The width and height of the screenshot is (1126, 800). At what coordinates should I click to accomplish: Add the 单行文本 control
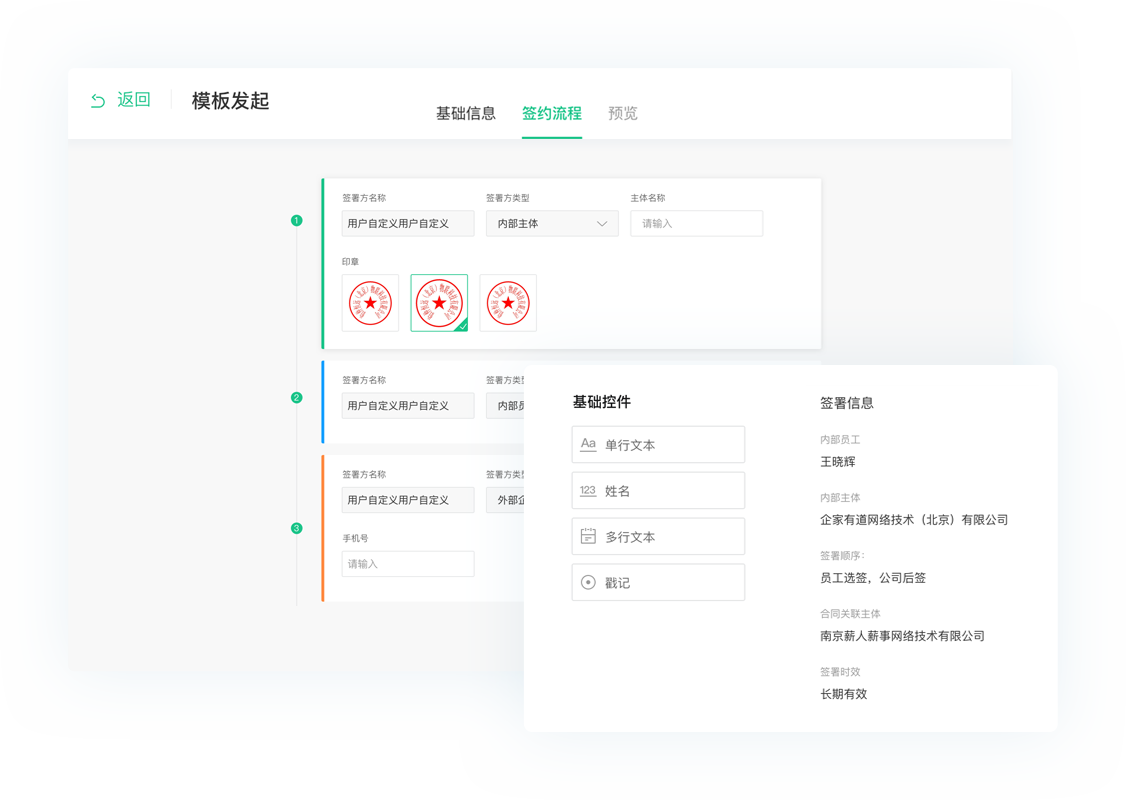(x=658, y=445)
